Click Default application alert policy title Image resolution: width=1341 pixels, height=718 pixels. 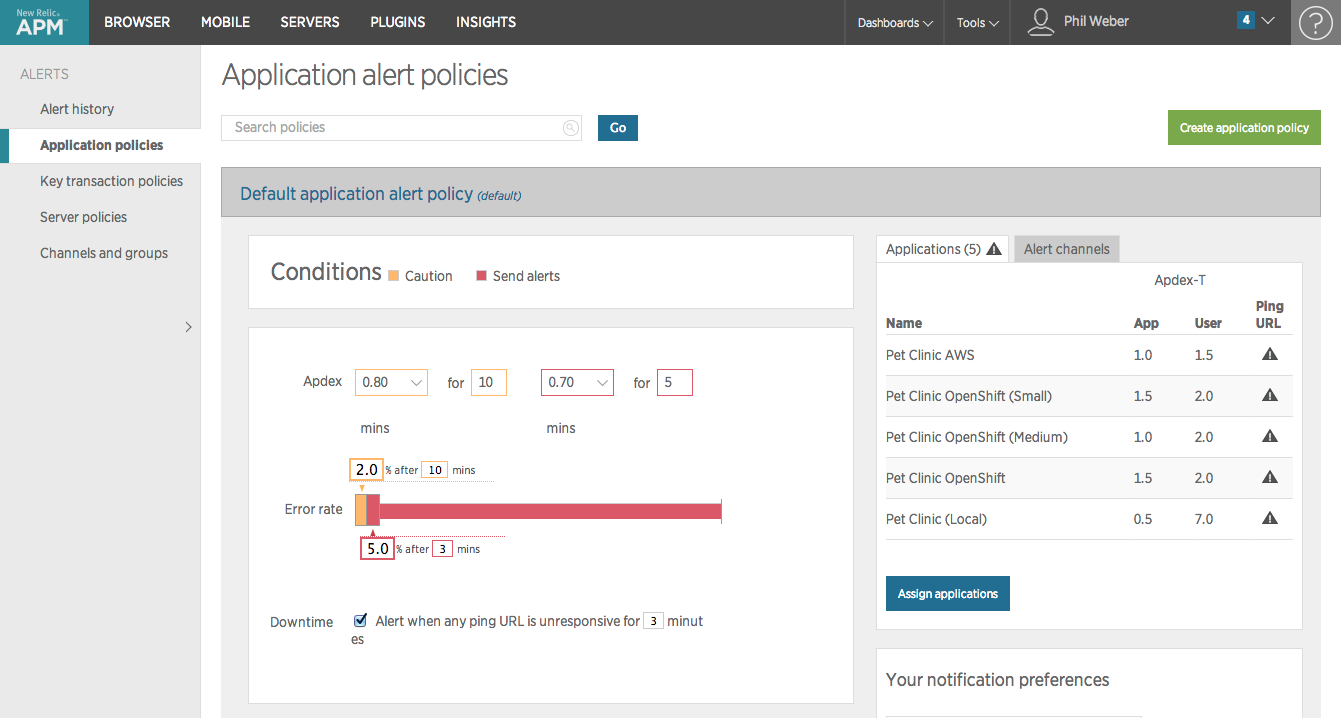point(356,194)
